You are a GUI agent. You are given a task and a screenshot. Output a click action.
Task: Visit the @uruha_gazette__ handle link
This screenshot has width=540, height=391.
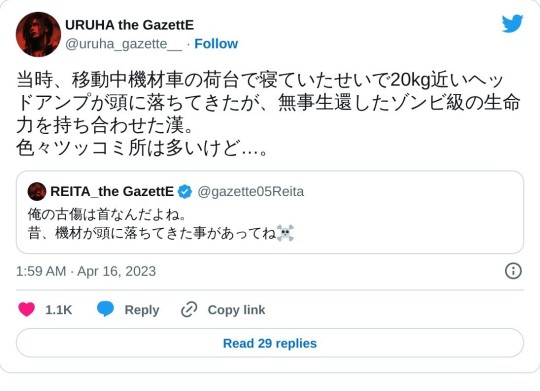tap(124, 44)
